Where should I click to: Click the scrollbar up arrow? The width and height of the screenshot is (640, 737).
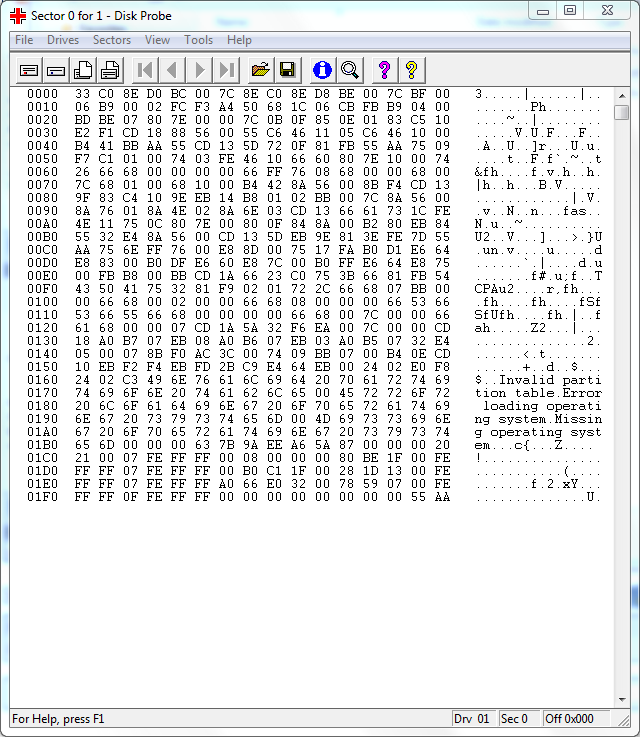point(622,96)
